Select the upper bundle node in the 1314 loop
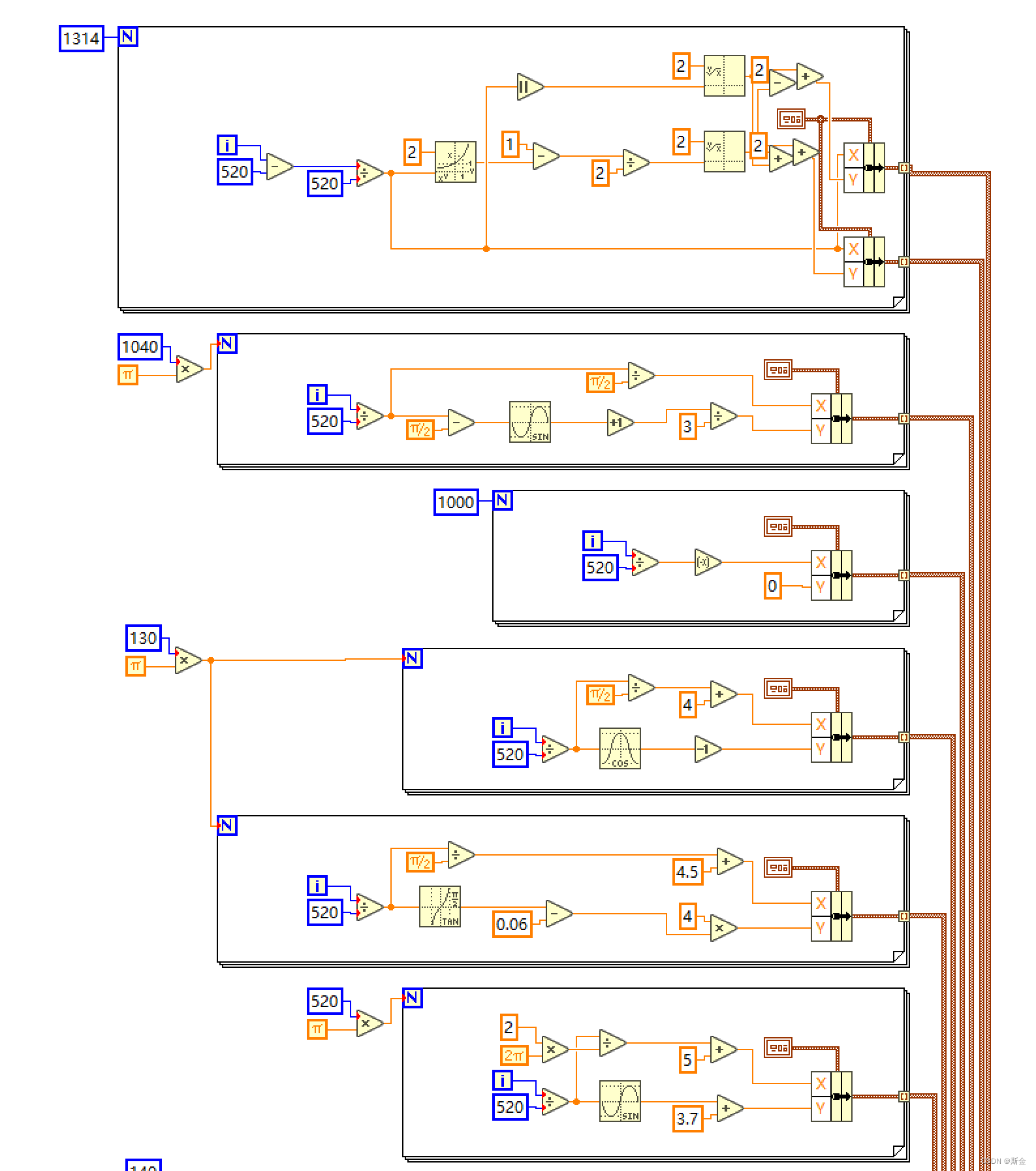This screenshot has width=1036, height=1171. point(864,168)
